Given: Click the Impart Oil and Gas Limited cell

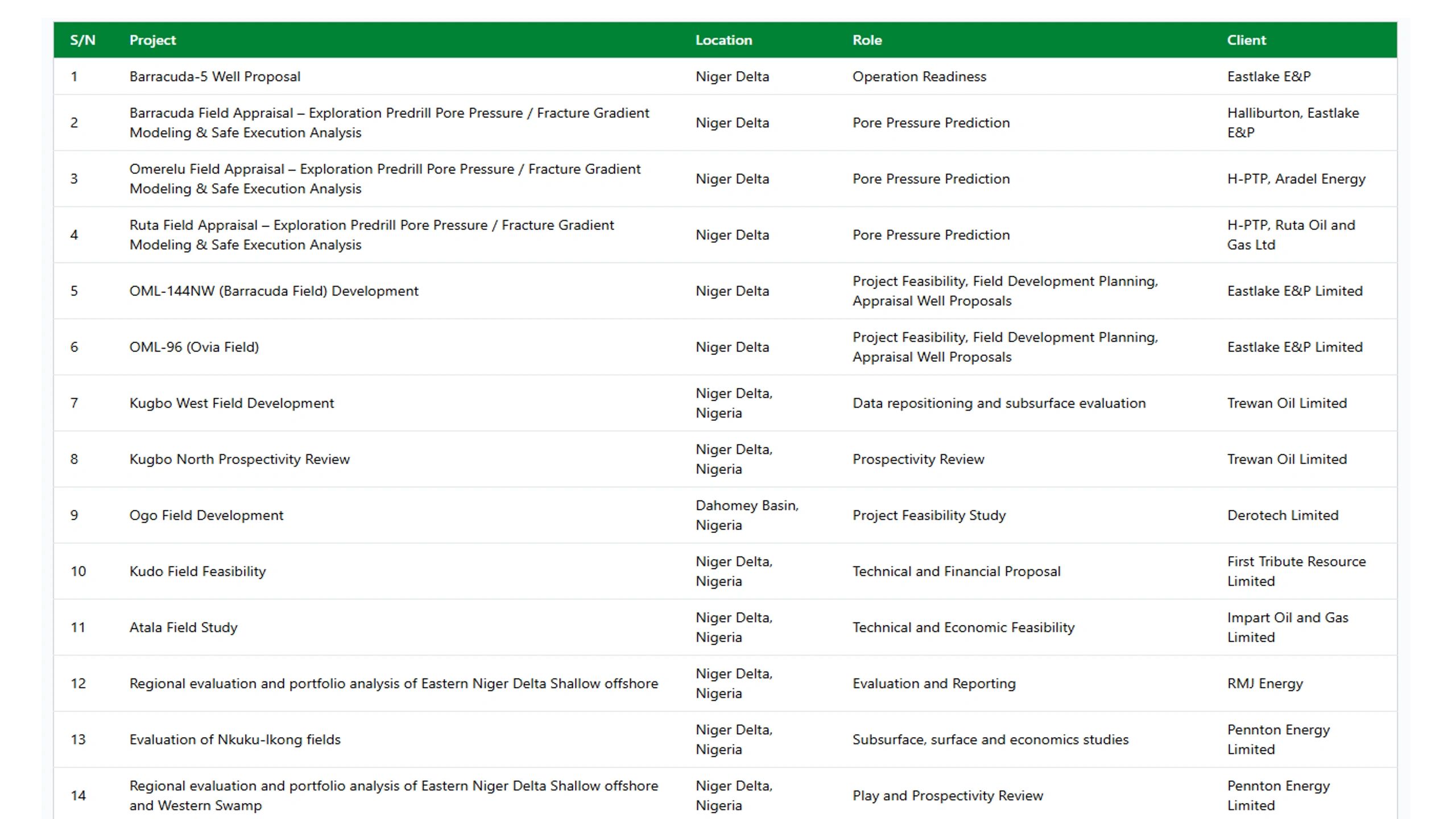Looking at the screenshot, I should [1288, 627].
